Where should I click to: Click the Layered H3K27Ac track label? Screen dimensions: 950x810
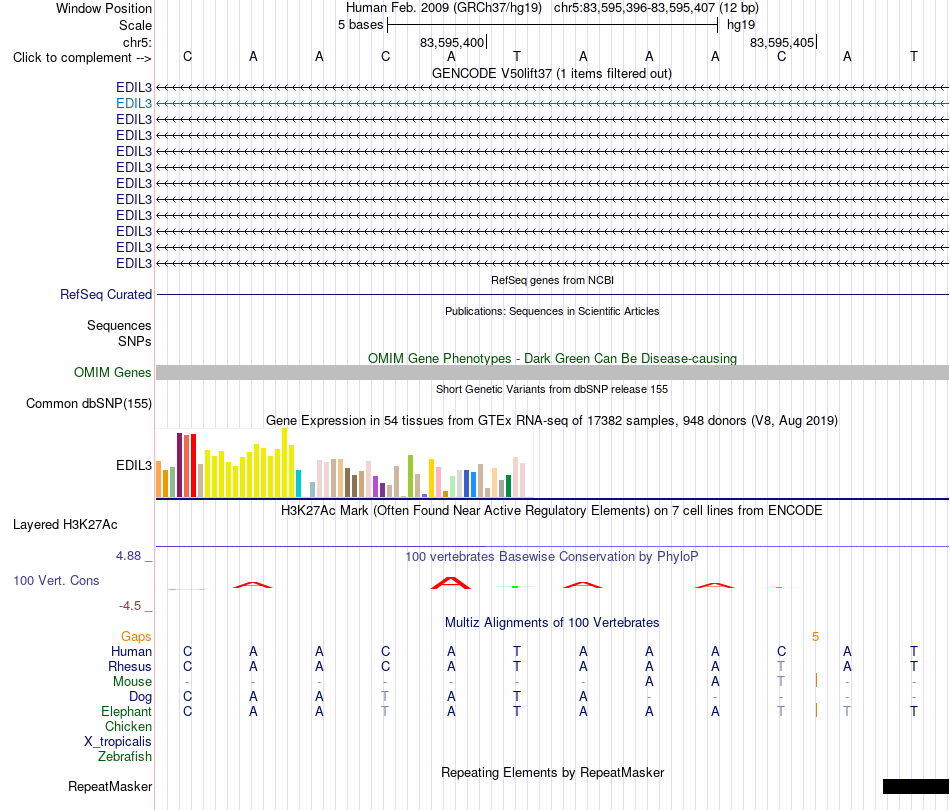65,525
